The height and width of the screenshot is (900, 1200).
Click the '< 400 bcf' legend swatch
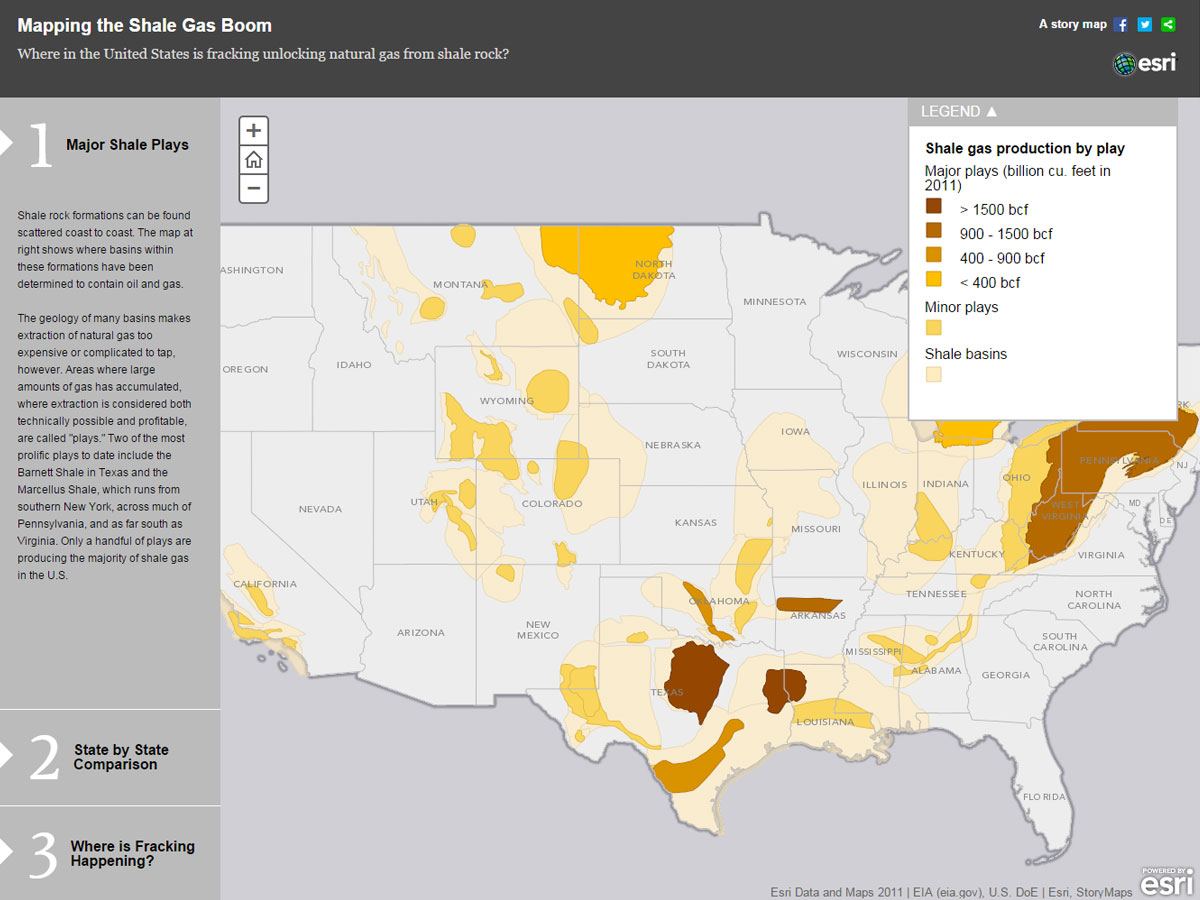[934, 280]
